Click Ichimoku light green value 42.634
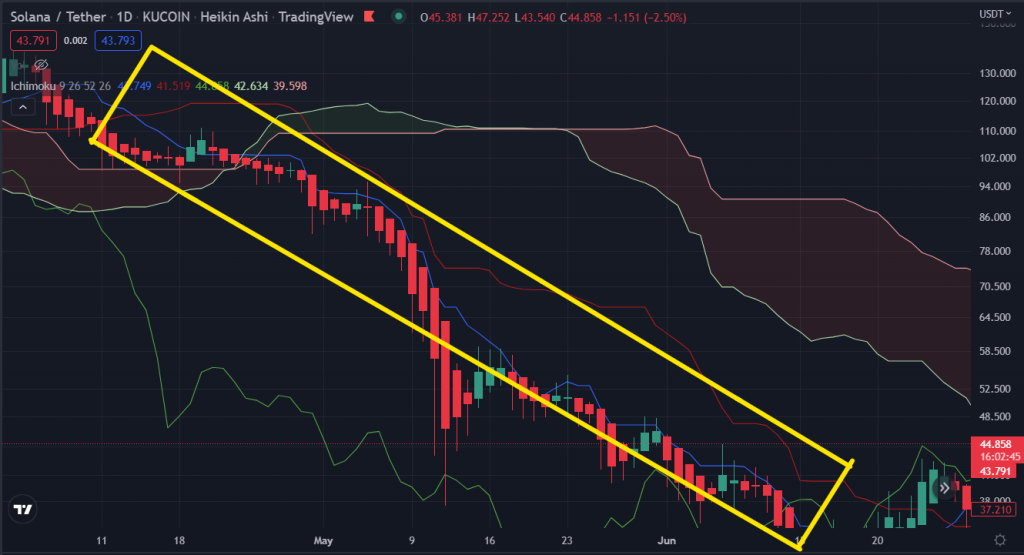Image resolution: width=1024 pixels, height=555 pixels. (251, 86)
